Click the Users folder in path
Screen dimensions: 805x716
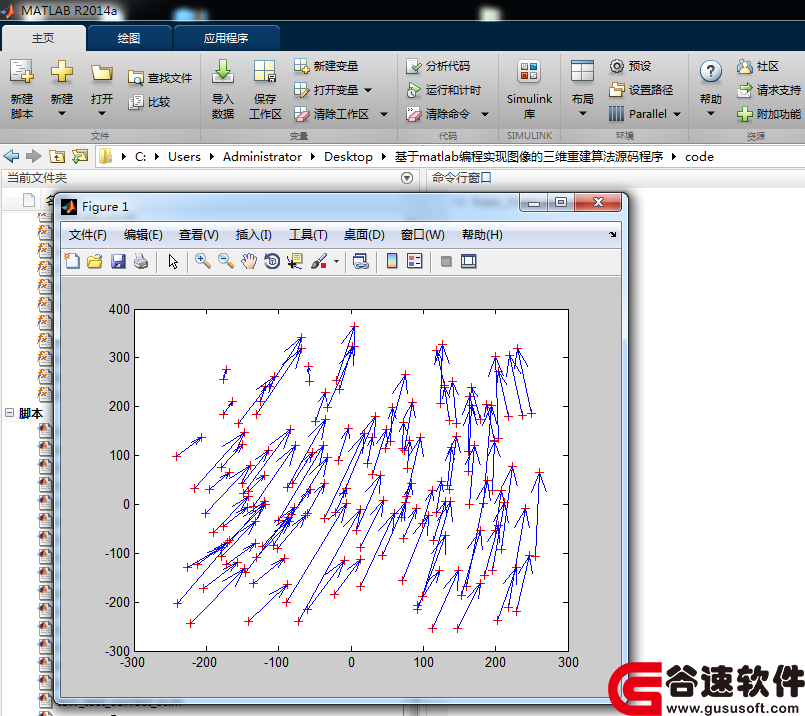(184, 157)
